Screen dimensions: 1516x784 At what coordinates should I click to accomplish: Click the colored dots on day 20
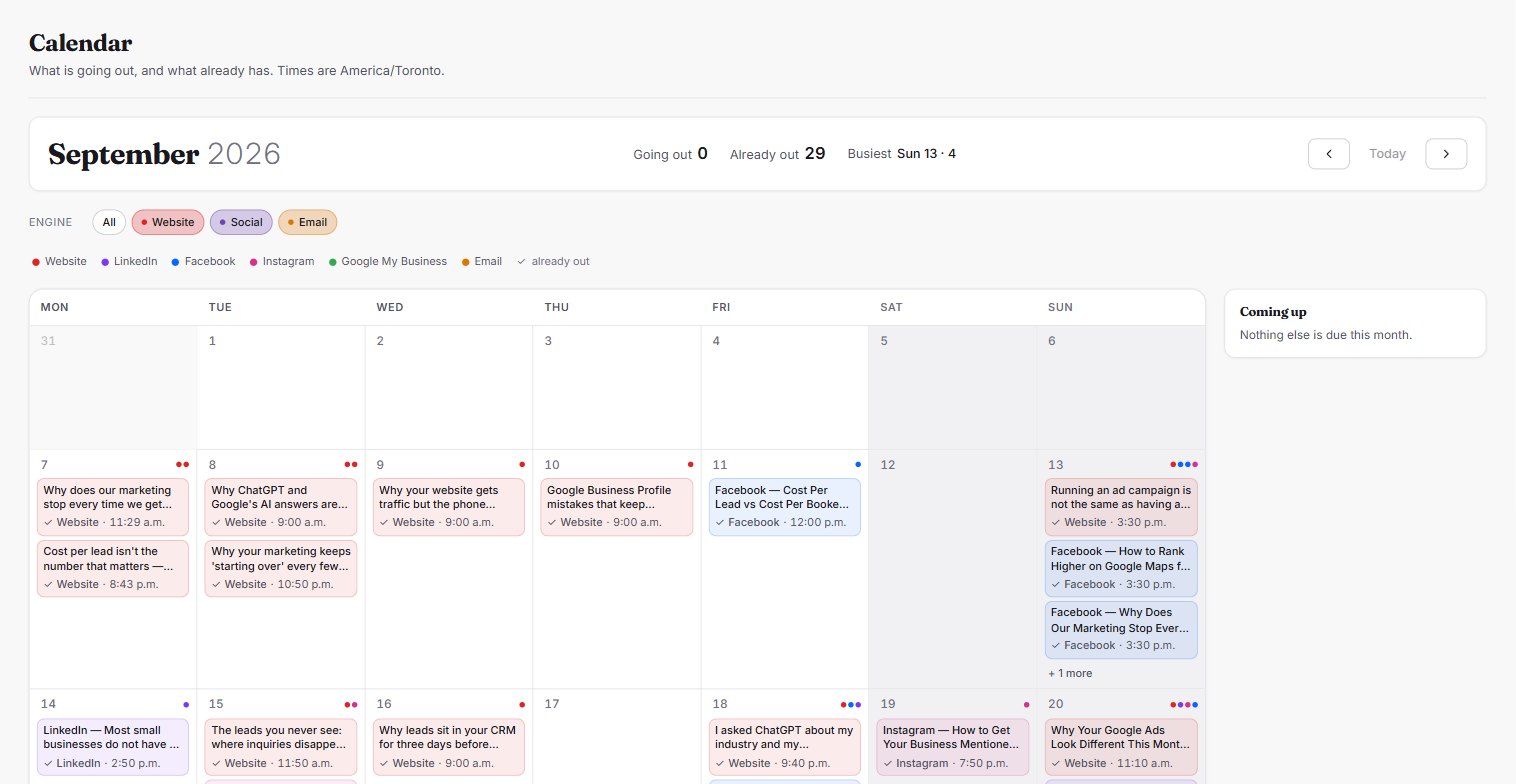[1184, 705]
